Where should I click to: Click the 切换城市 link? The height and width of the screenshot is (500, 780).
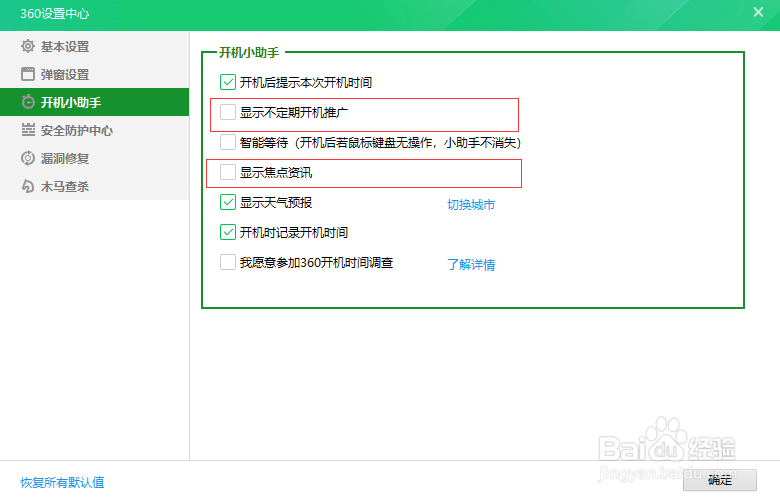(471, 204)
